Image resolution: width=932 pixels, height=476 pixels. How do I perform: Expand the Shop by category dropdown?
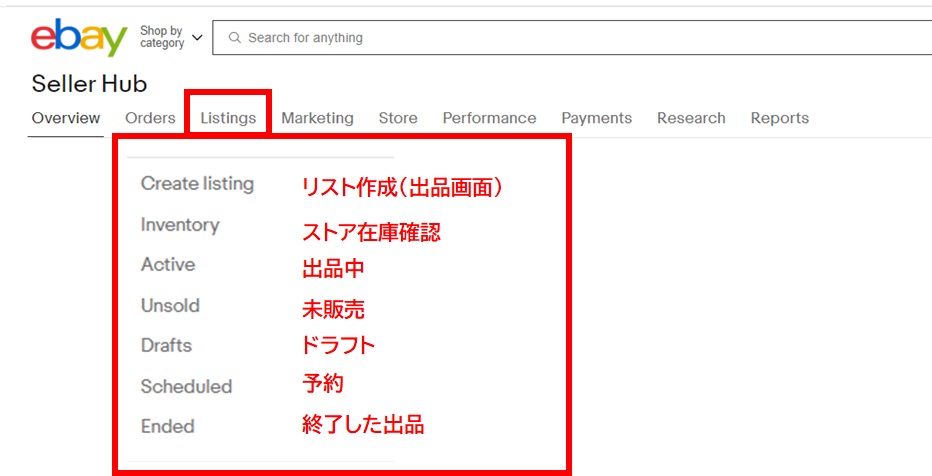click(171, 38)
